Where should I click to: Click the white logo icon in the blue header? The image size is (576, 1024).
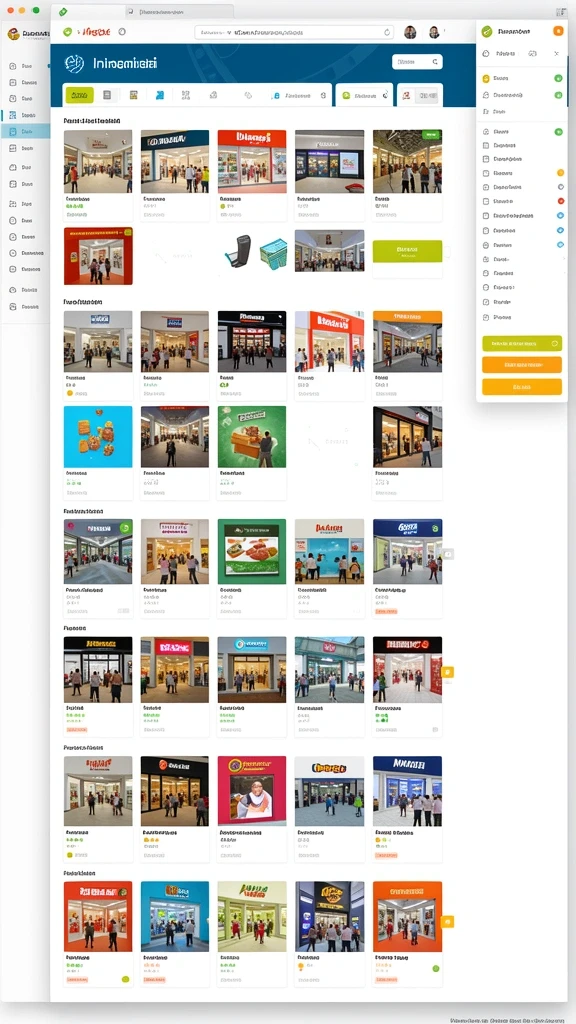tap(74, 63)
